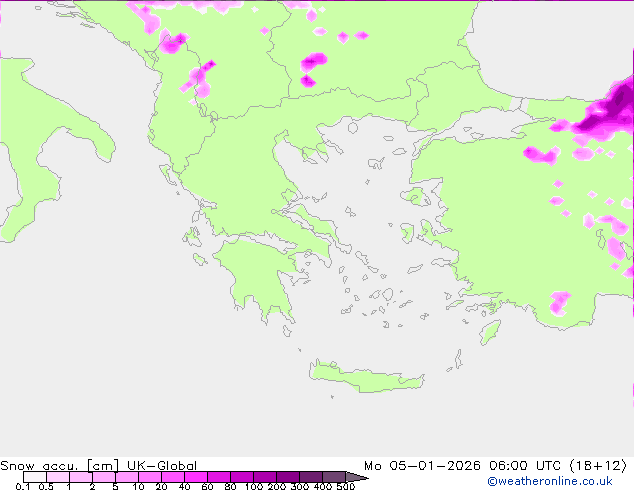Click the 0.1–0.5 cm lightest legend swatch

[x=35, y=477]
